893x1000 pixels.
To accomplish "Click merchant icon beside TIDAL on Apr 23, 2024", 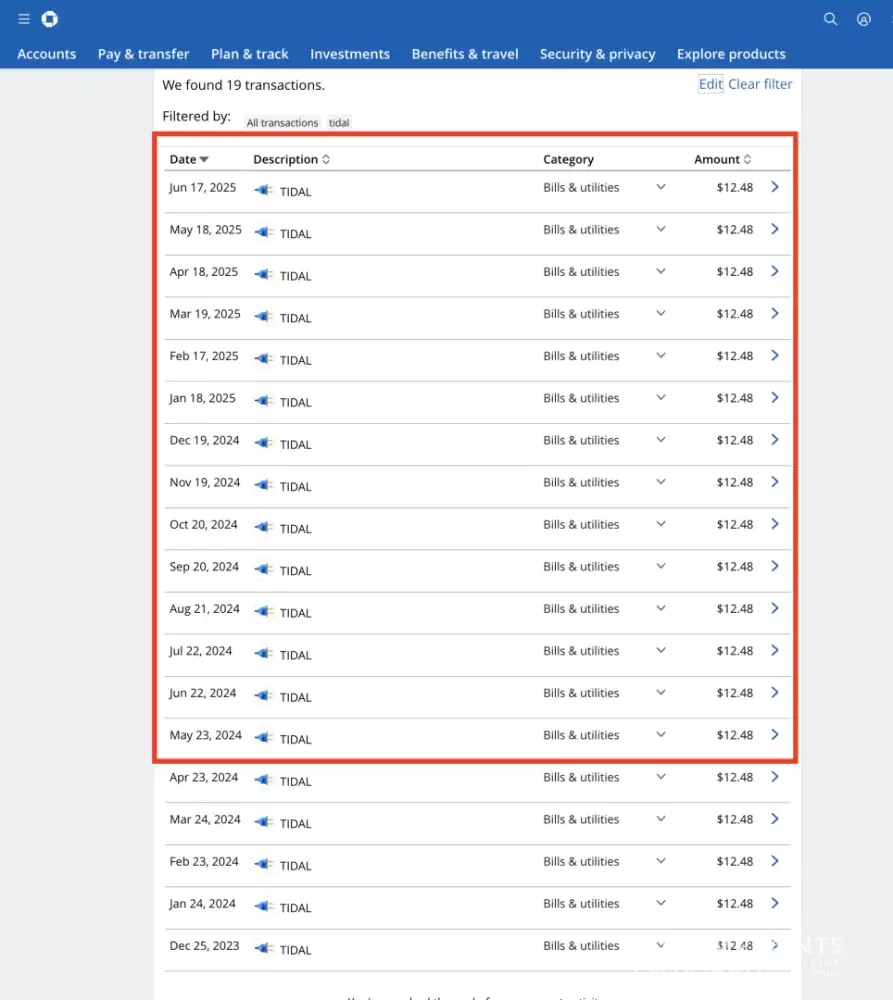I will (263, 779).
